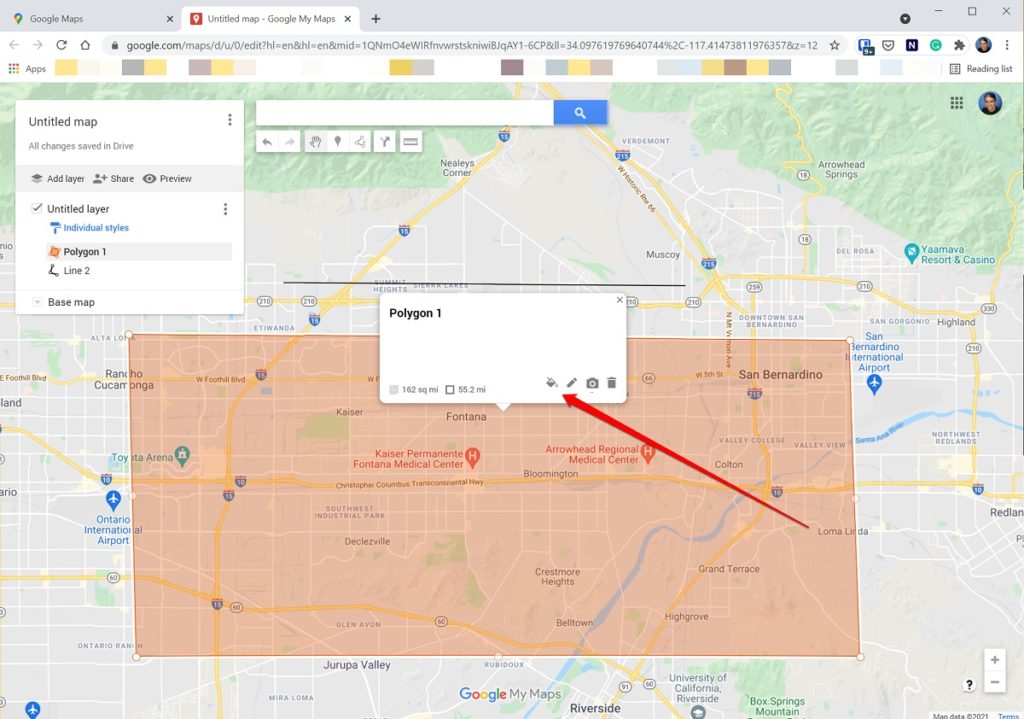Image resolution: width=1024 pixels, height=719 pixels.
Task: Expand the Base map options
Action: click(x=37, y=301)
